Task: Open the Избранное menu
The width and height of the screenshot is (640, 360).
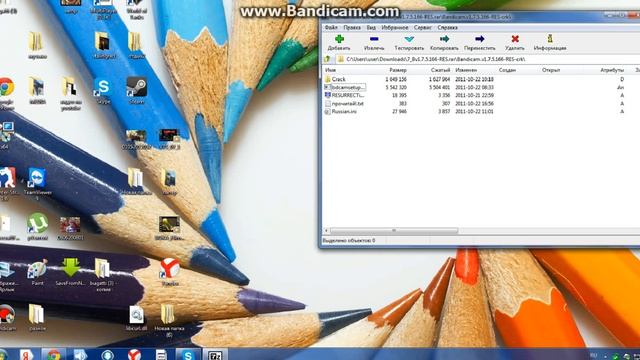Action: [x=395, y=27]
